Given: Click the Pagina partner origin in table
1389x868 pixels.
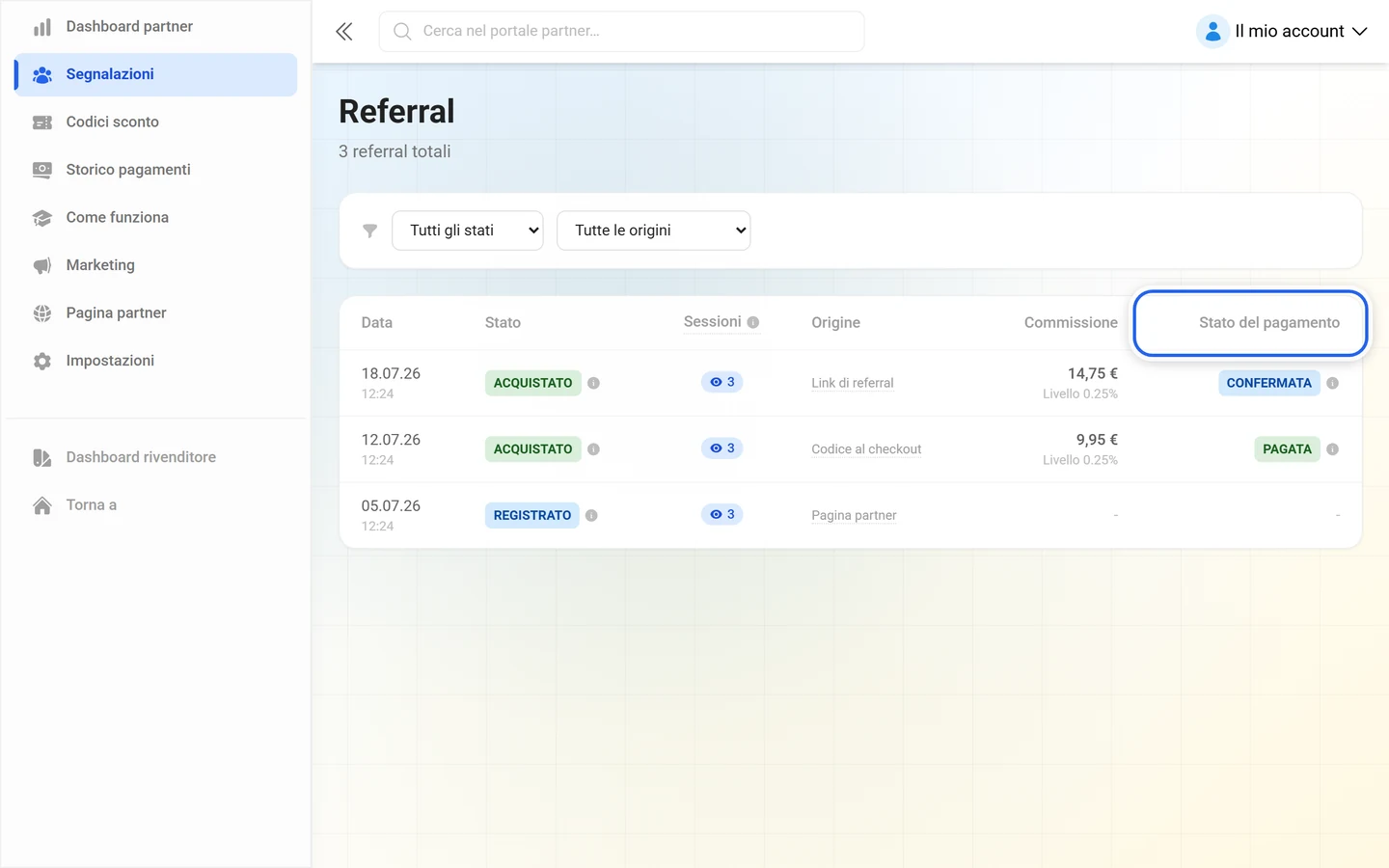Looking at the screenshot, I should [854, 515].
